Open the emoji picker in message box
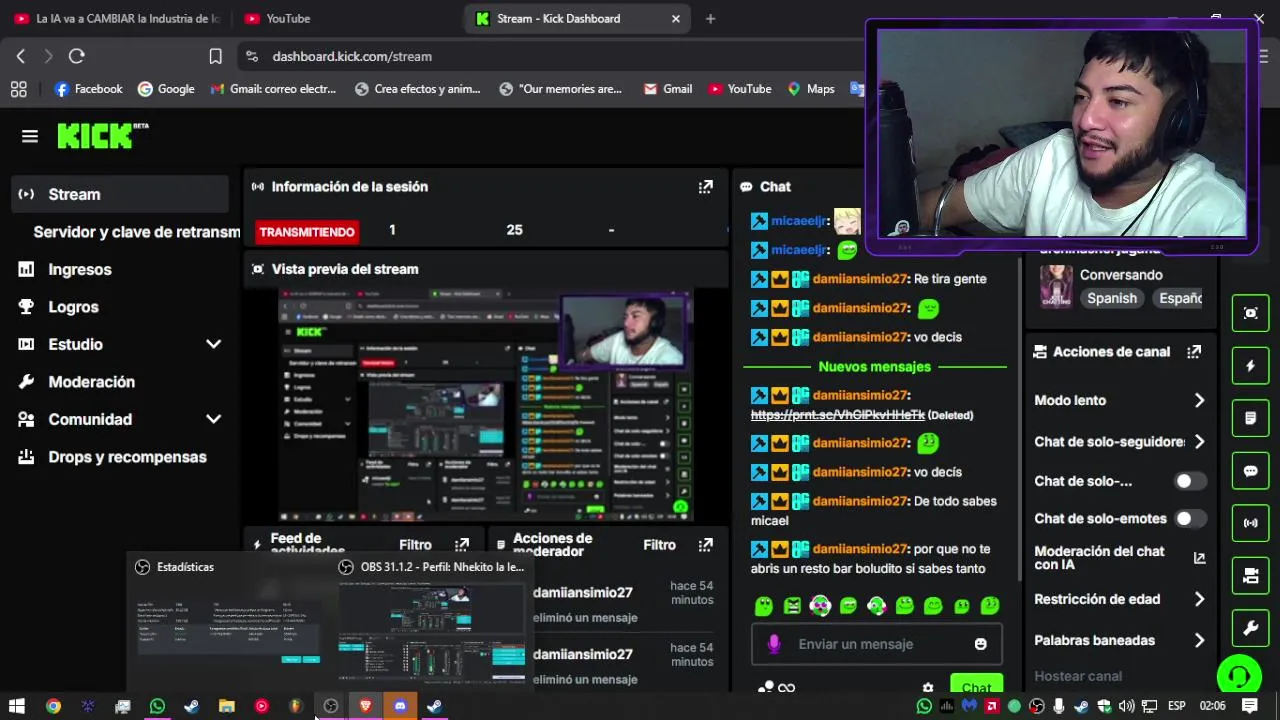This screenshot has width=1280, height=720. click(x=981, y=644)
